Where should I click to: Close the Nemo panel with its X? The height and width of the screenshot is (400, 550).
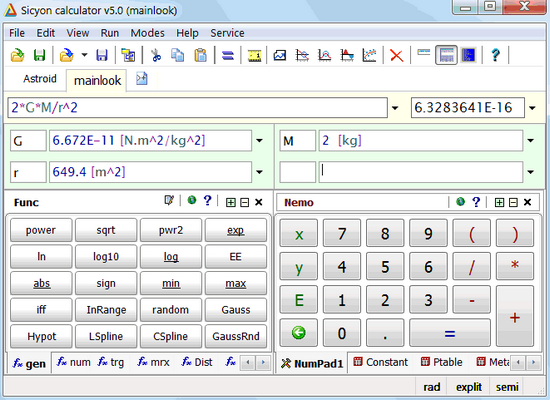click(527, 202)
